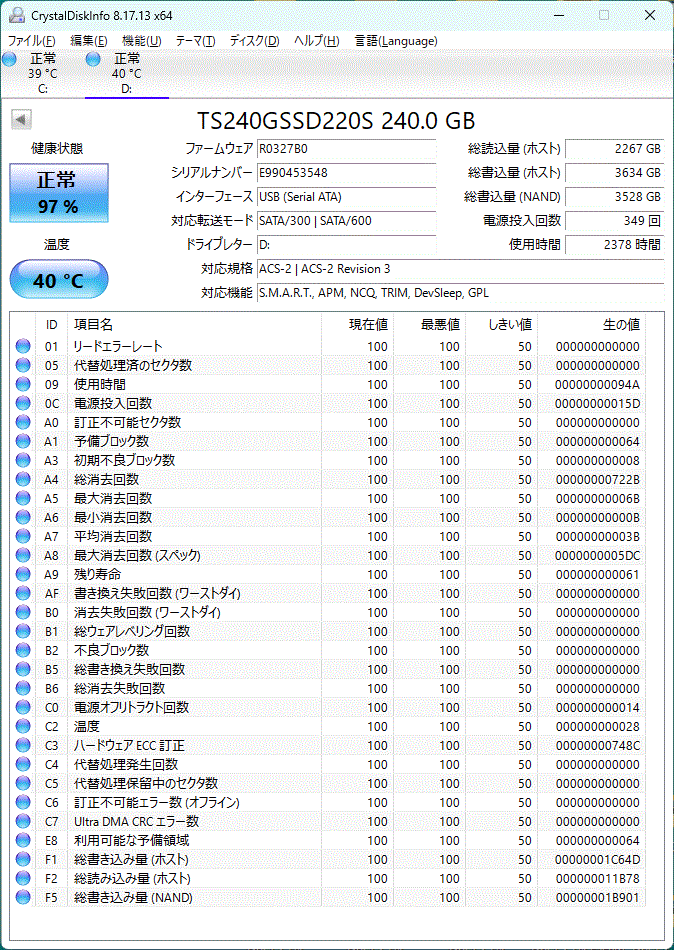Click the CrystalDiskInfo app icon in title bar
The height and width of the screenshot is (950, 674).
coord(18,16)
